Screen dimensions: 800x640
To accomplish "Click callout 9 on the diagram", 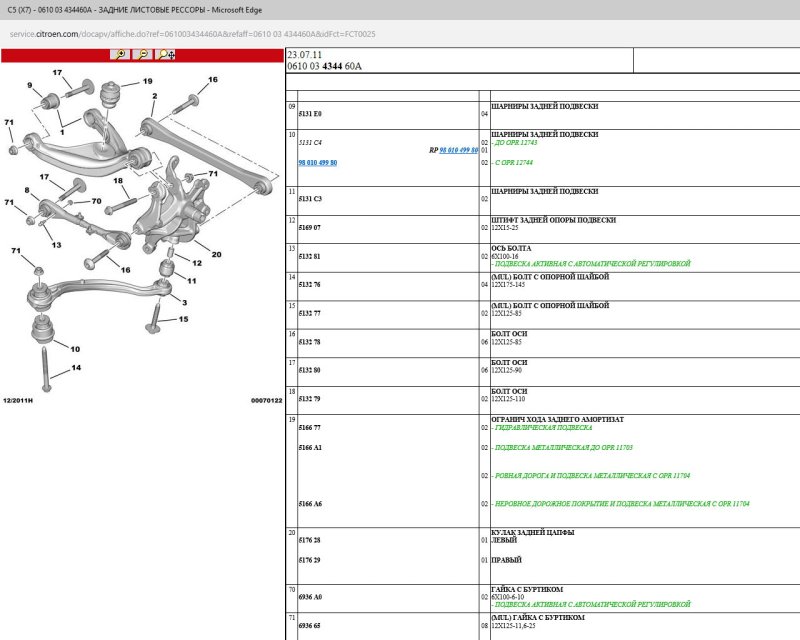I will (x=30, y=85).
